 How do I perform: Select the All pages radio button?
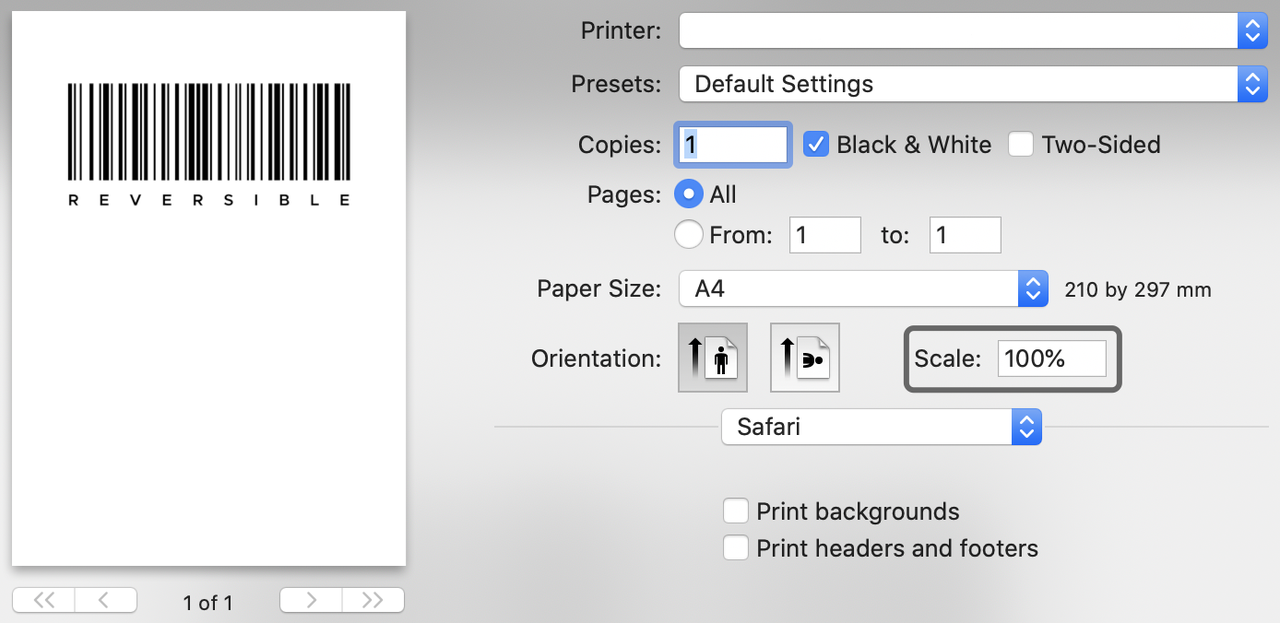(688, 194)
